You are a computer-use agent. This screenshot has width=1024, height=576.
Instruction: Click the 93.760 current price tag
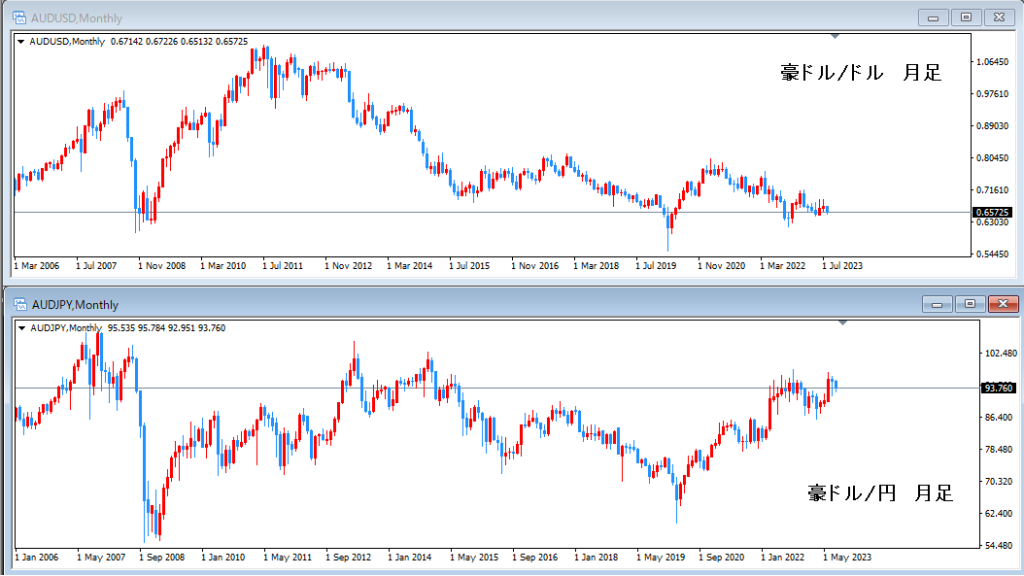tap(998, 388)
